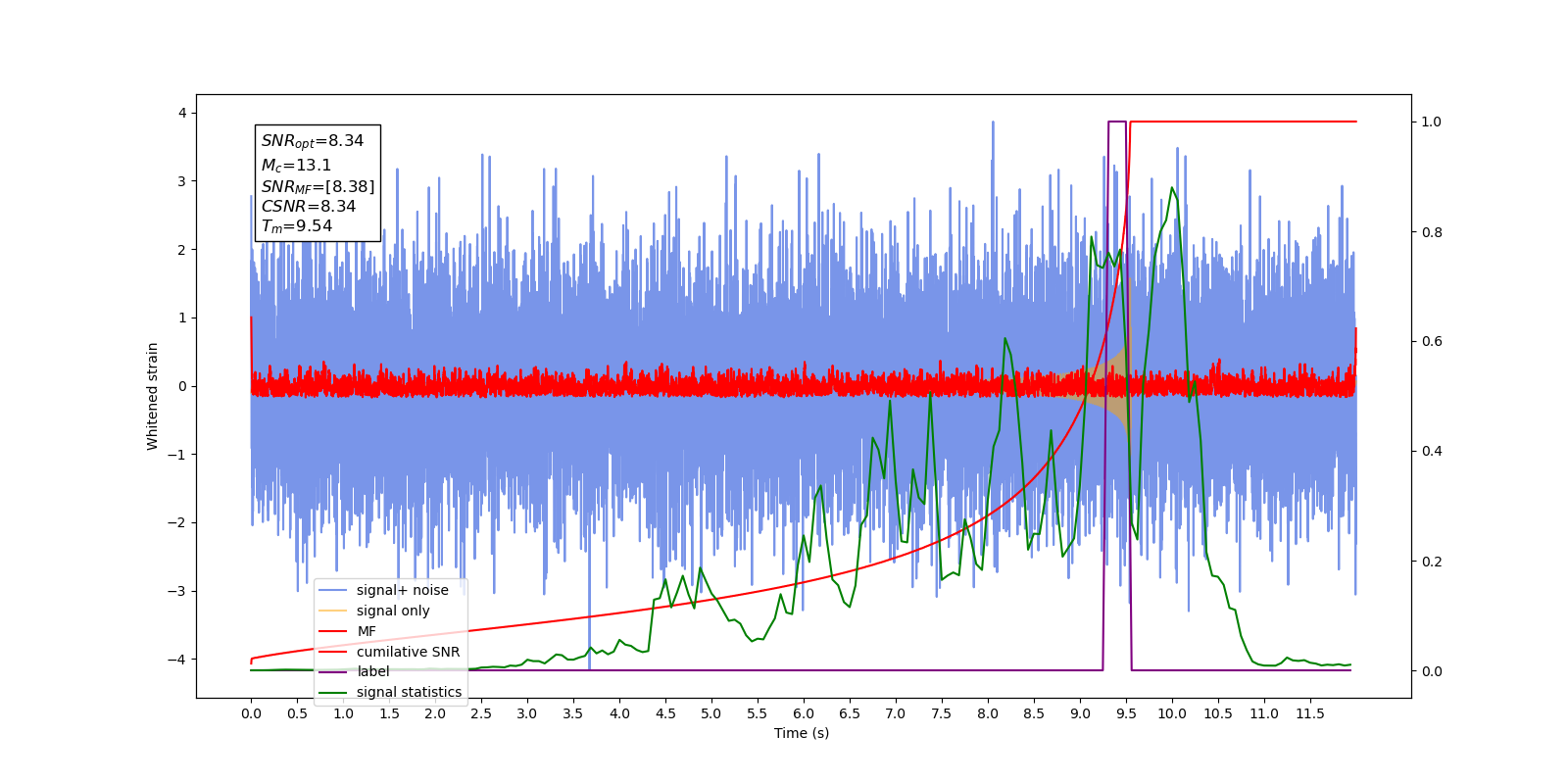Click the Tm=9.54 annotation line

click(x=297, y=225)
